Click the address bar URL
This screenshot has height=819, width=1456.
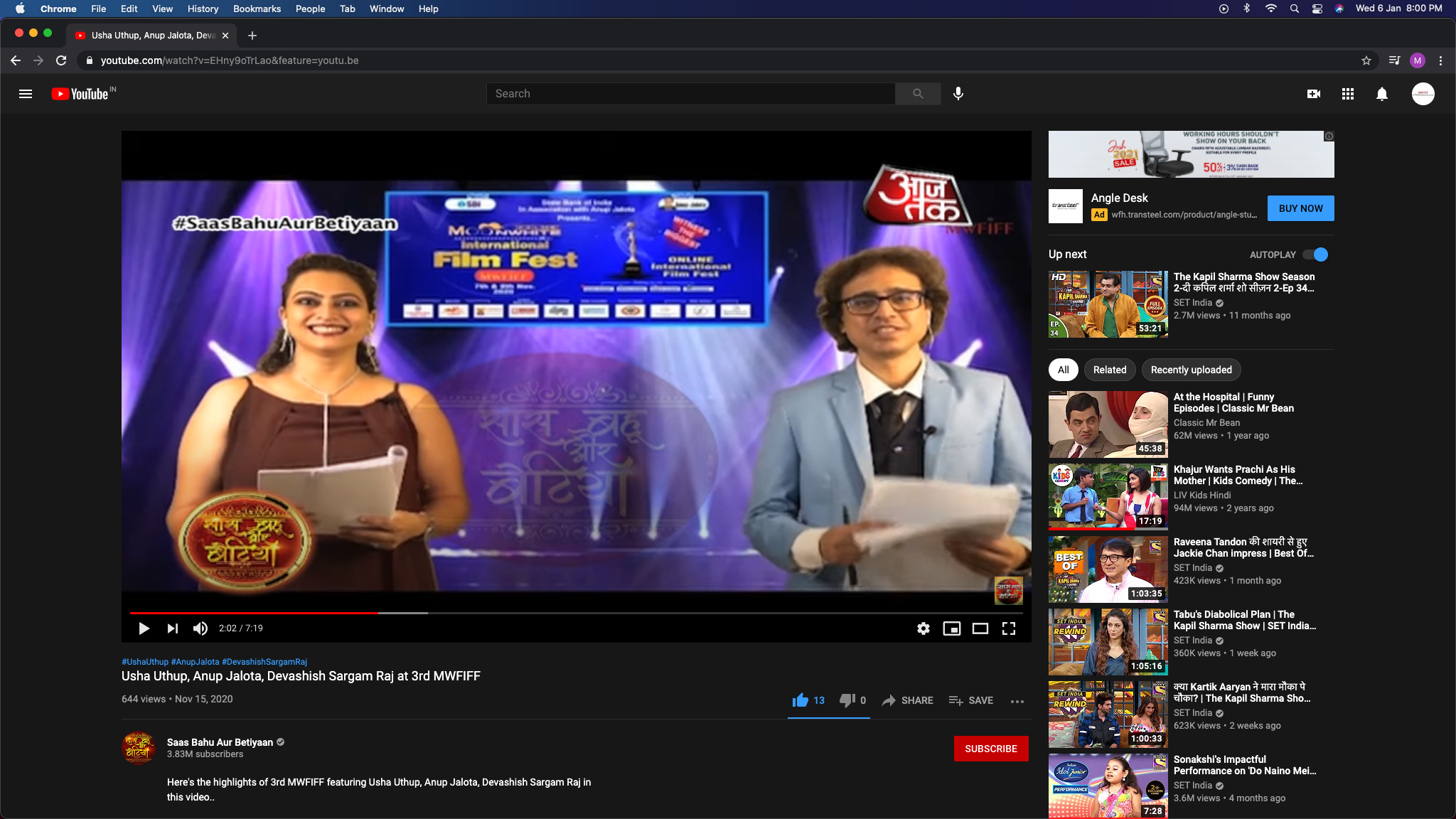[230, 60]
